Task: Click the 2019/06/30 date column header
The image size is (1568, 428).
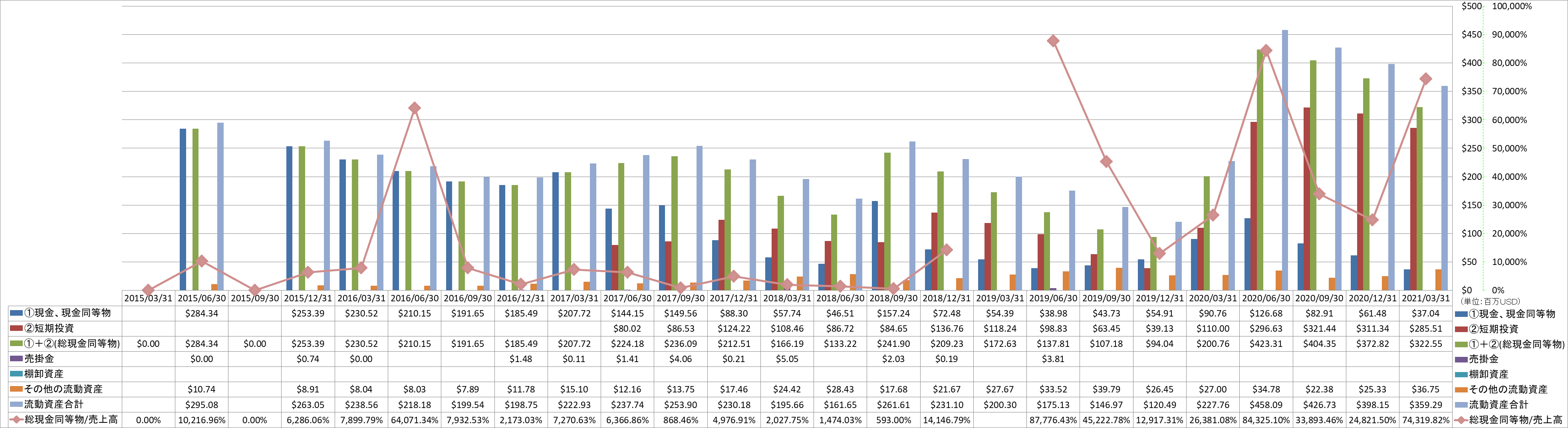Action: click(1053, 299)
